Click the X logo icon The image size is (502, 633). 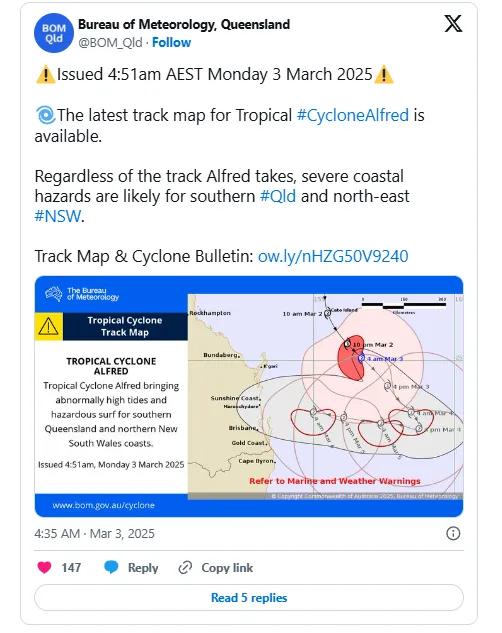453,23
